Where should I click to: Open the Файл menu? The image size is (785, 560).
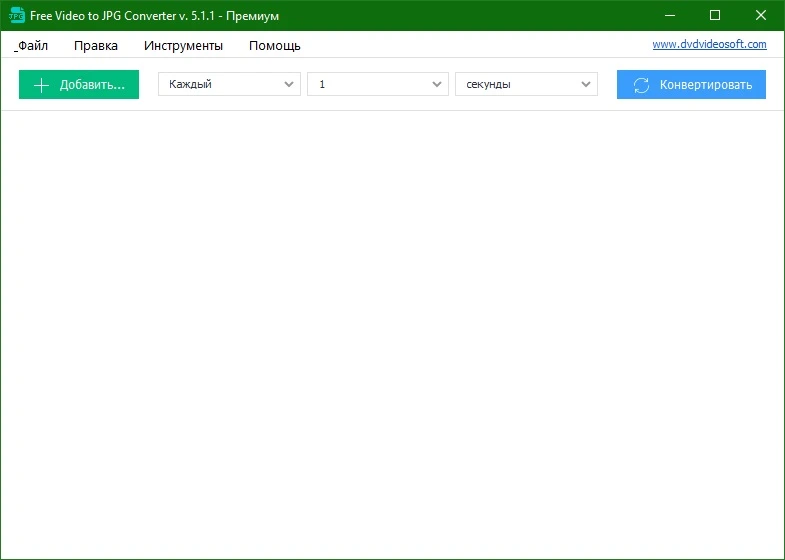click(32, 46)
